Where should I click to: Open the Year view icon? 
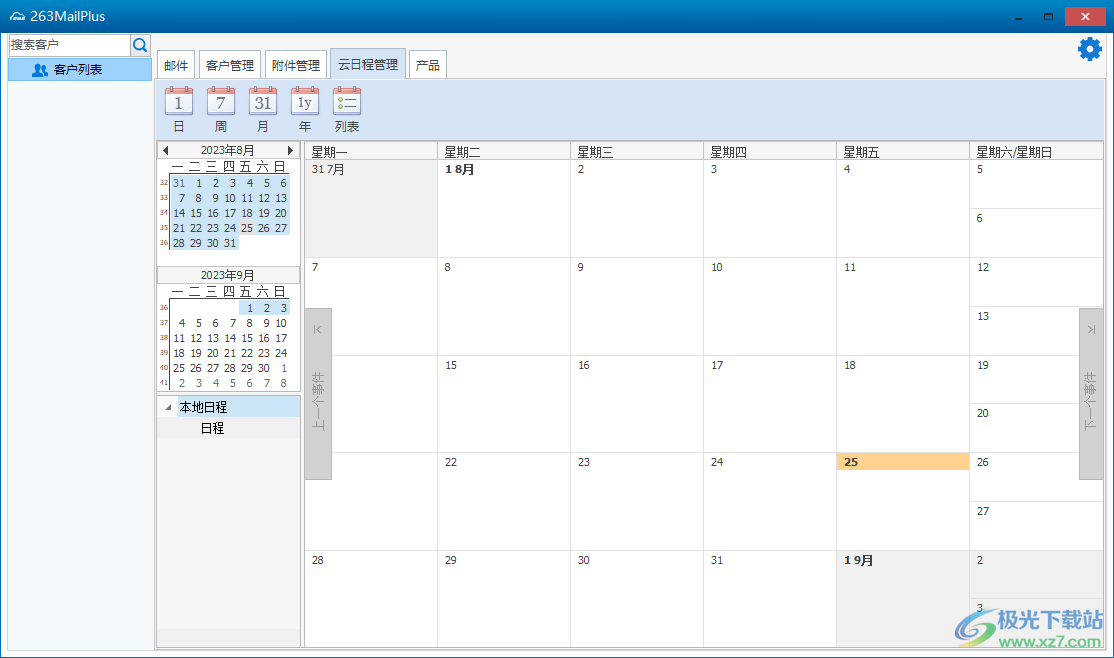304,102
